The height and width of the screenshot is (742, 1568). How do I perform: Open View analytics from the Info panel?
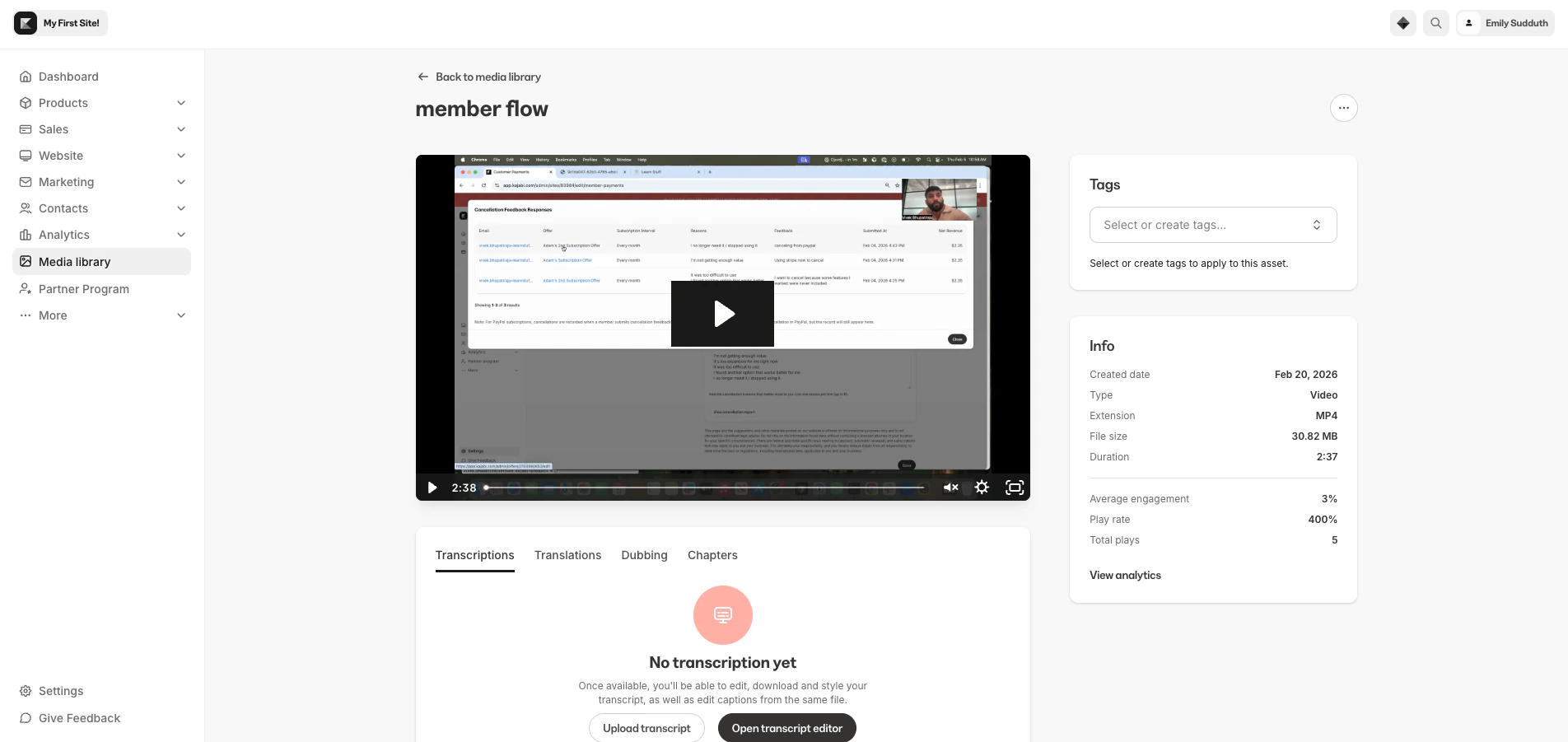click(x=1125, y=575)
